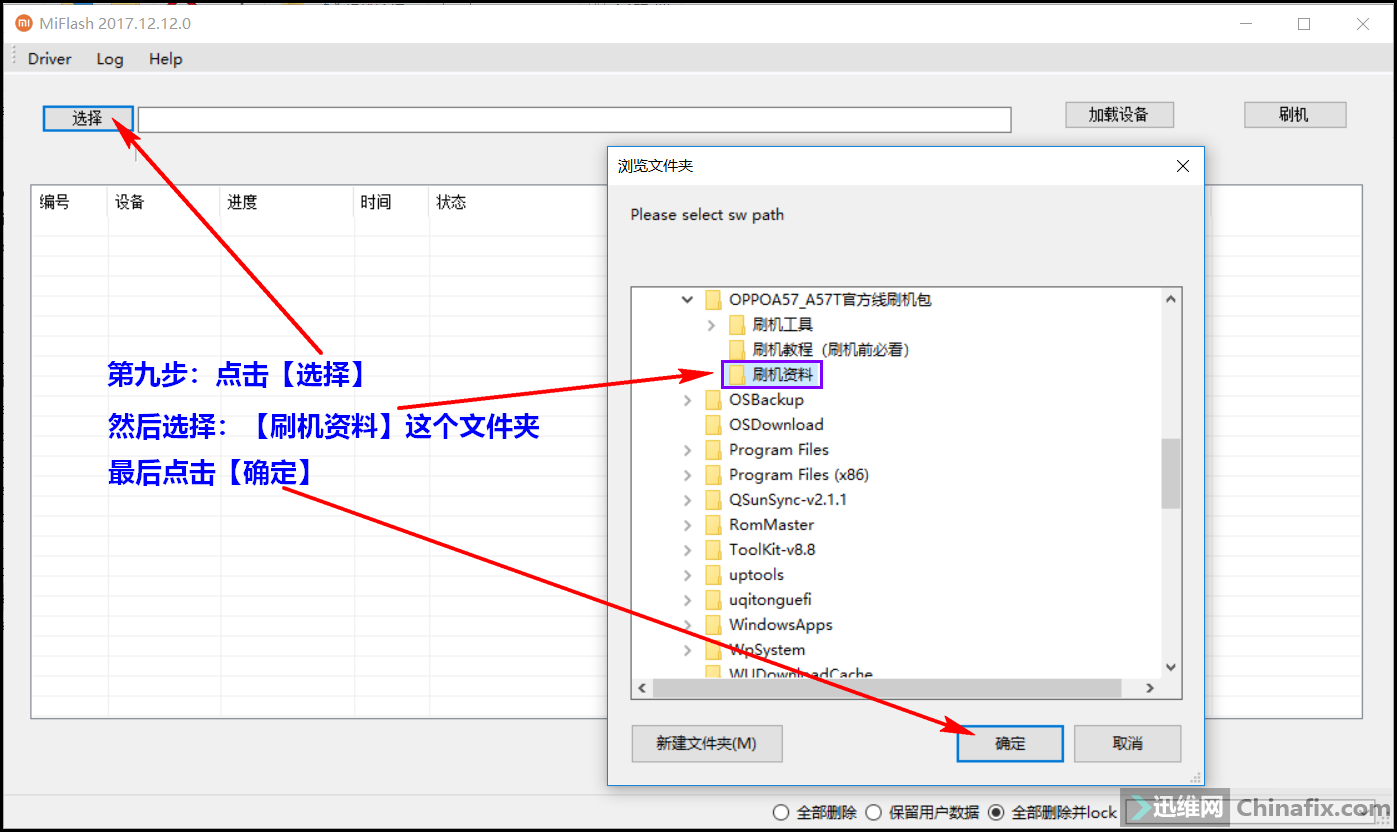Expand the RomMaster folder

687,525
